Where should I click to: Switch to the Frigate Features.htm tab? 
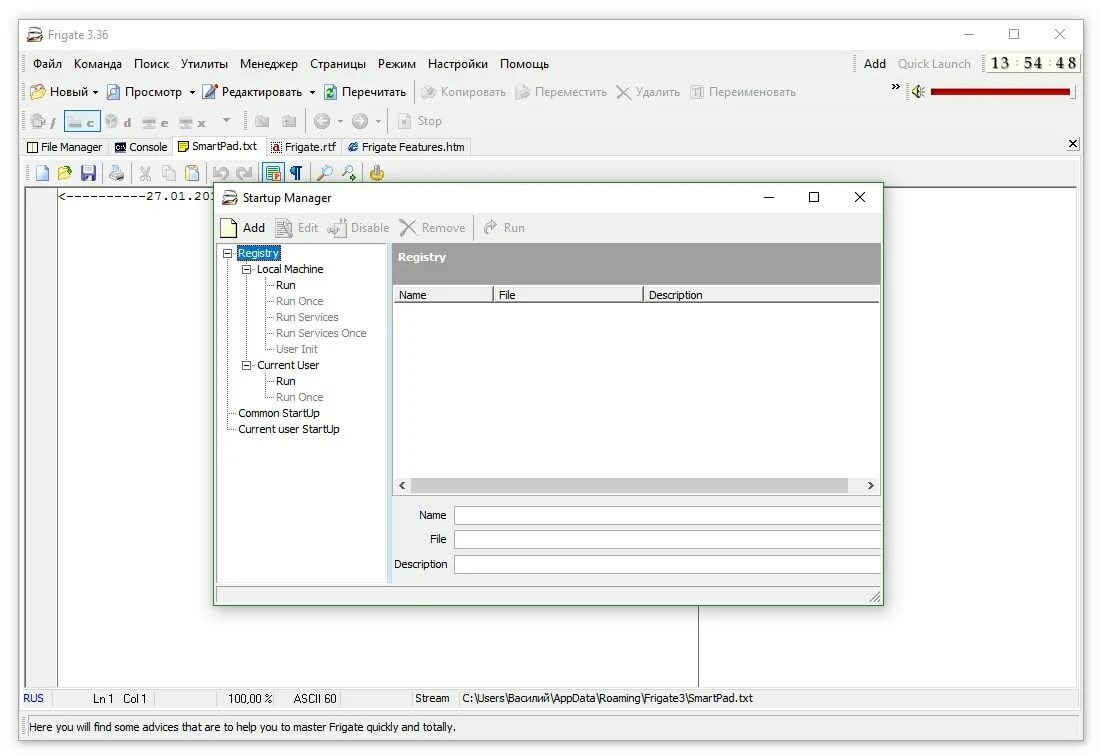tap(406, 147)
